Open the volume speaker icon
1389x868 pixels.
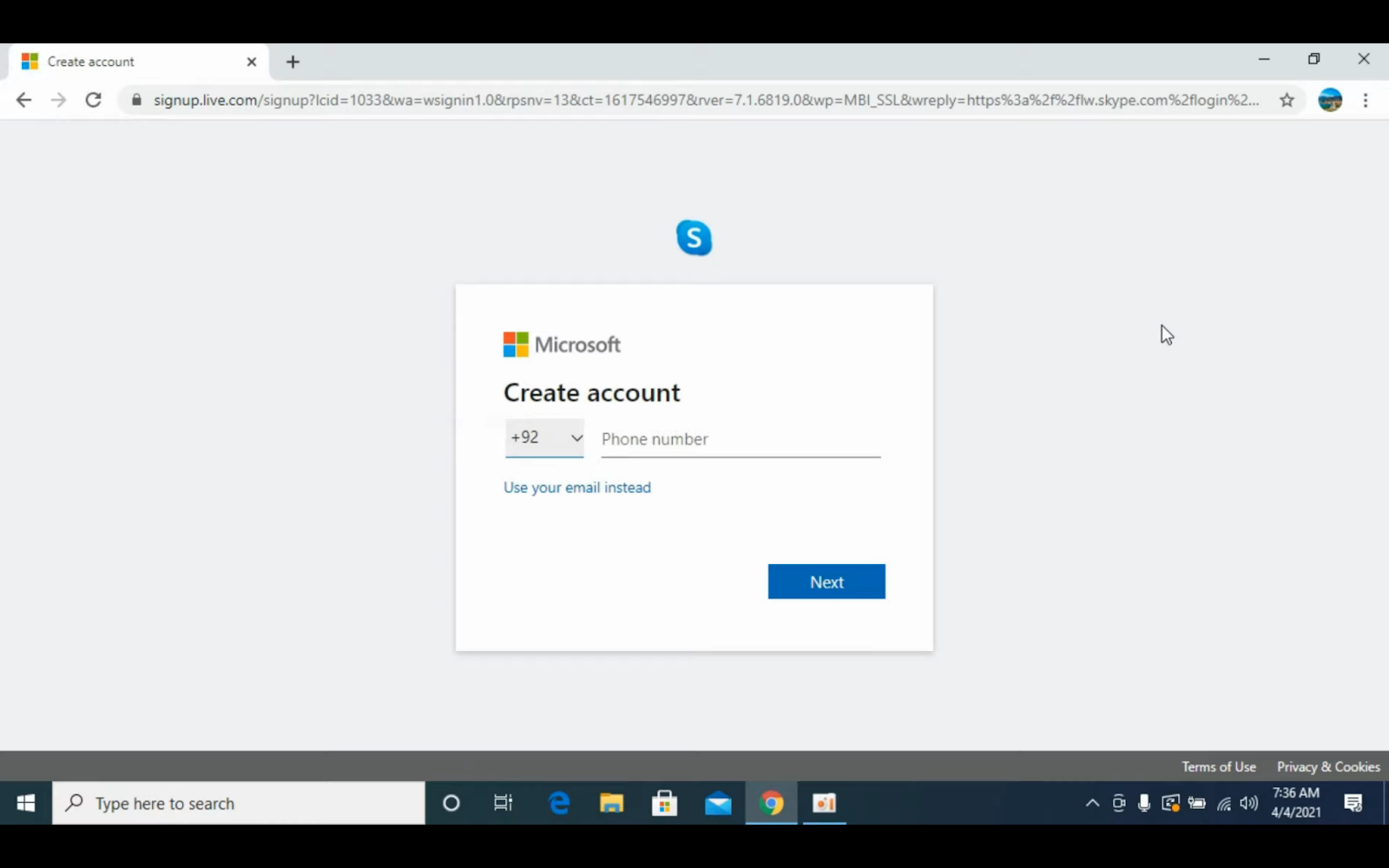(1249, 803)
